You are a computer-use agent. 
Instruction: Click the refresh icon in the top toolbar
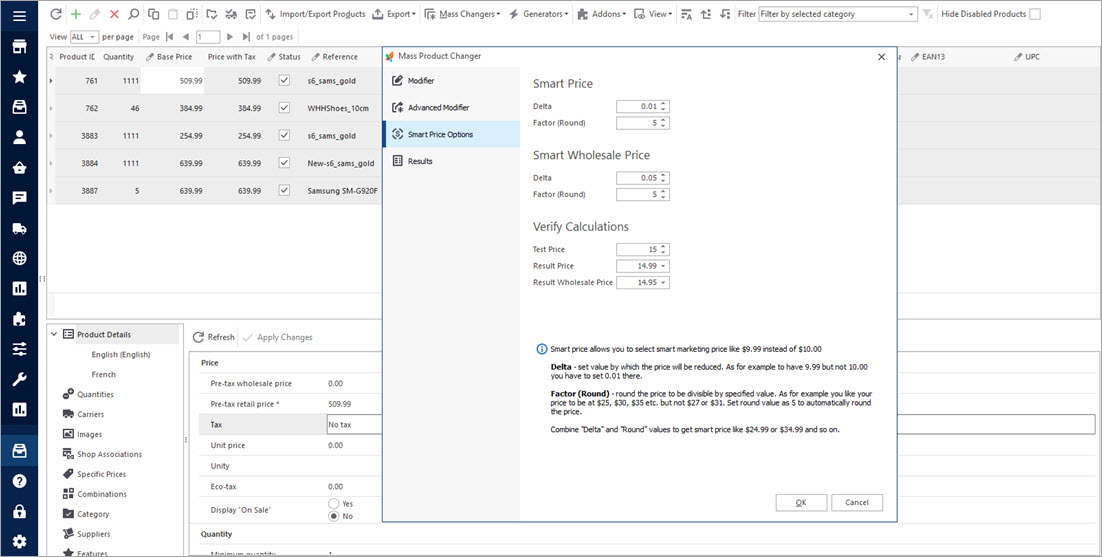coord(56,13)
